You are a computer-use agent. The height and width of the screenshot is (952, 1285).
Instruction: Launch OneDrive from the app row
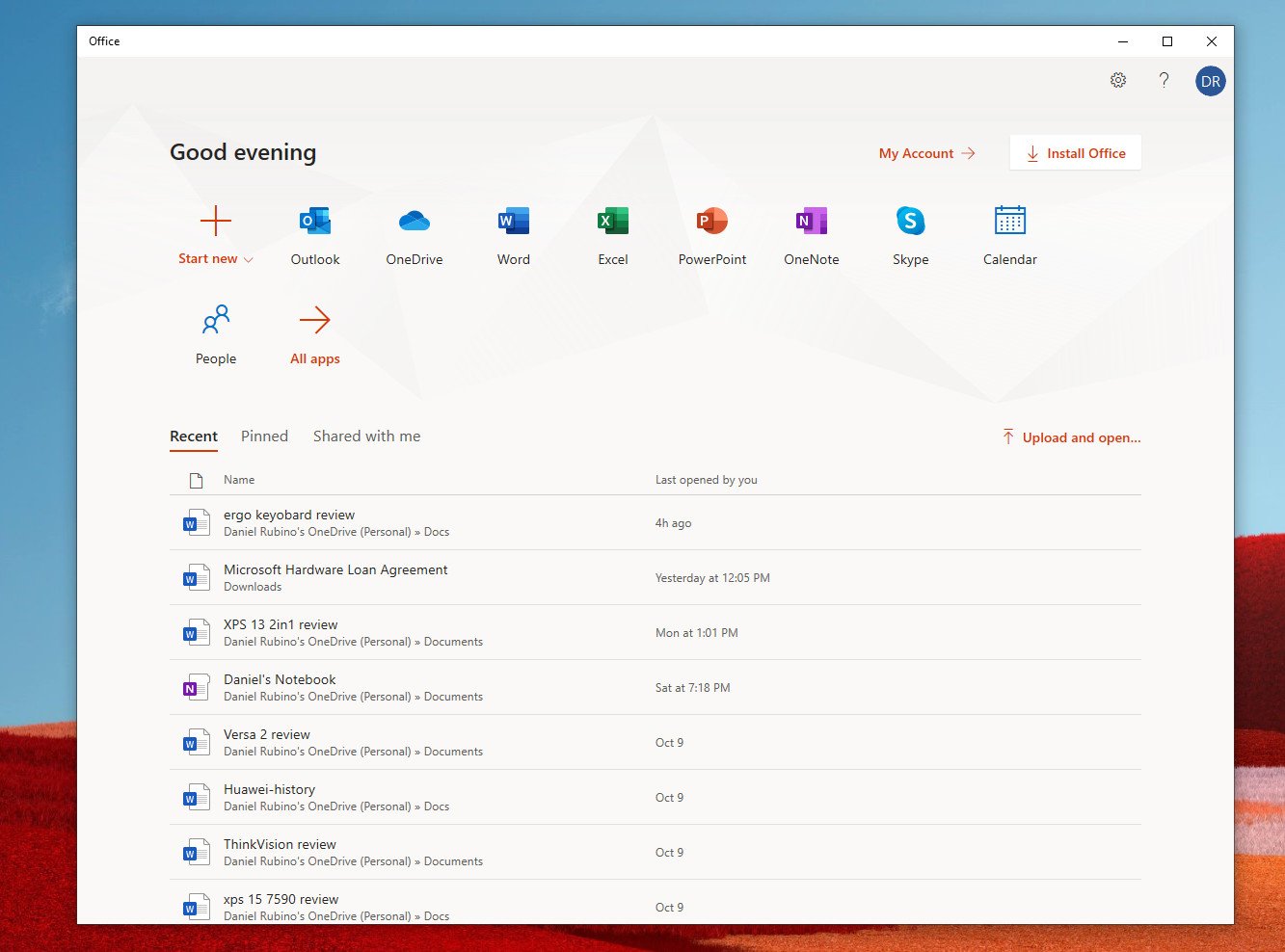[415, 222]
